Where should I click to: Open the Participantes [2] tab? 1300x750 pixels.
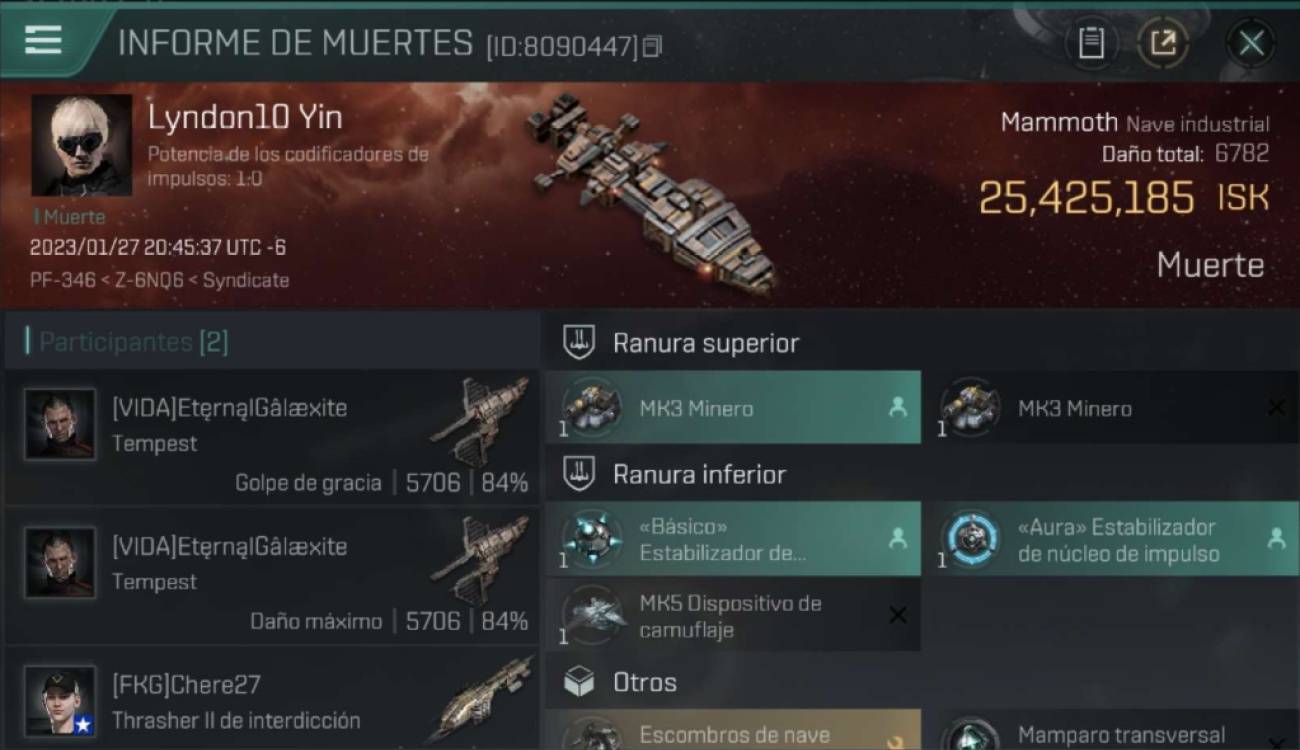point(134,342)
